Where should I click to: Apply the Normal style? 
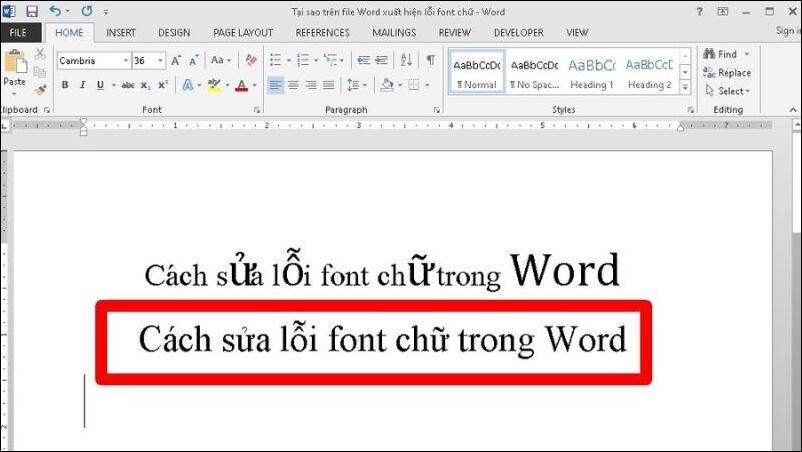[x=477, y=72]
